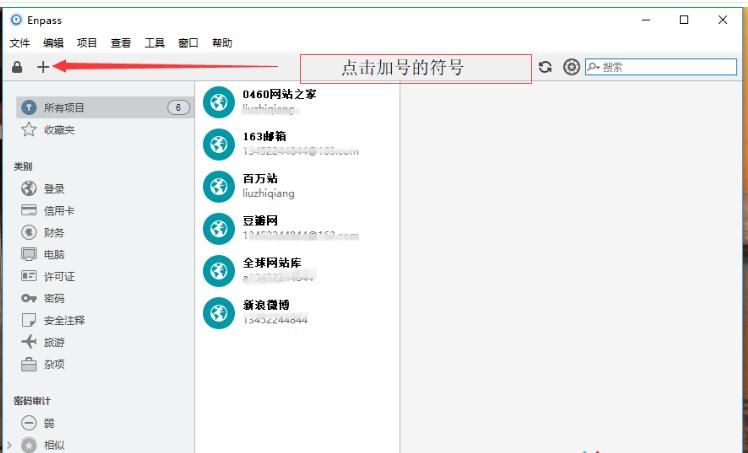This screenshot has height=453, width=748.
Task: Open the 项目 menu
Action: (x=87, y=43)
